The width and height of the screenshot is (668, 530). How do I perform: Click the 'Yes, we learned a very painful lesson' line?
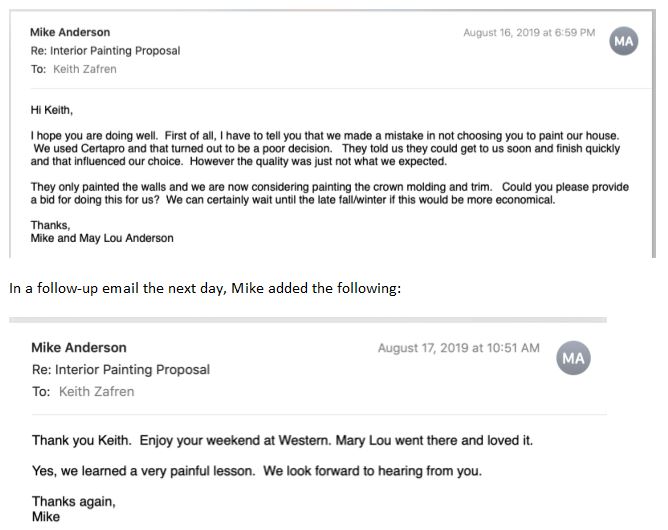point(257,471)
